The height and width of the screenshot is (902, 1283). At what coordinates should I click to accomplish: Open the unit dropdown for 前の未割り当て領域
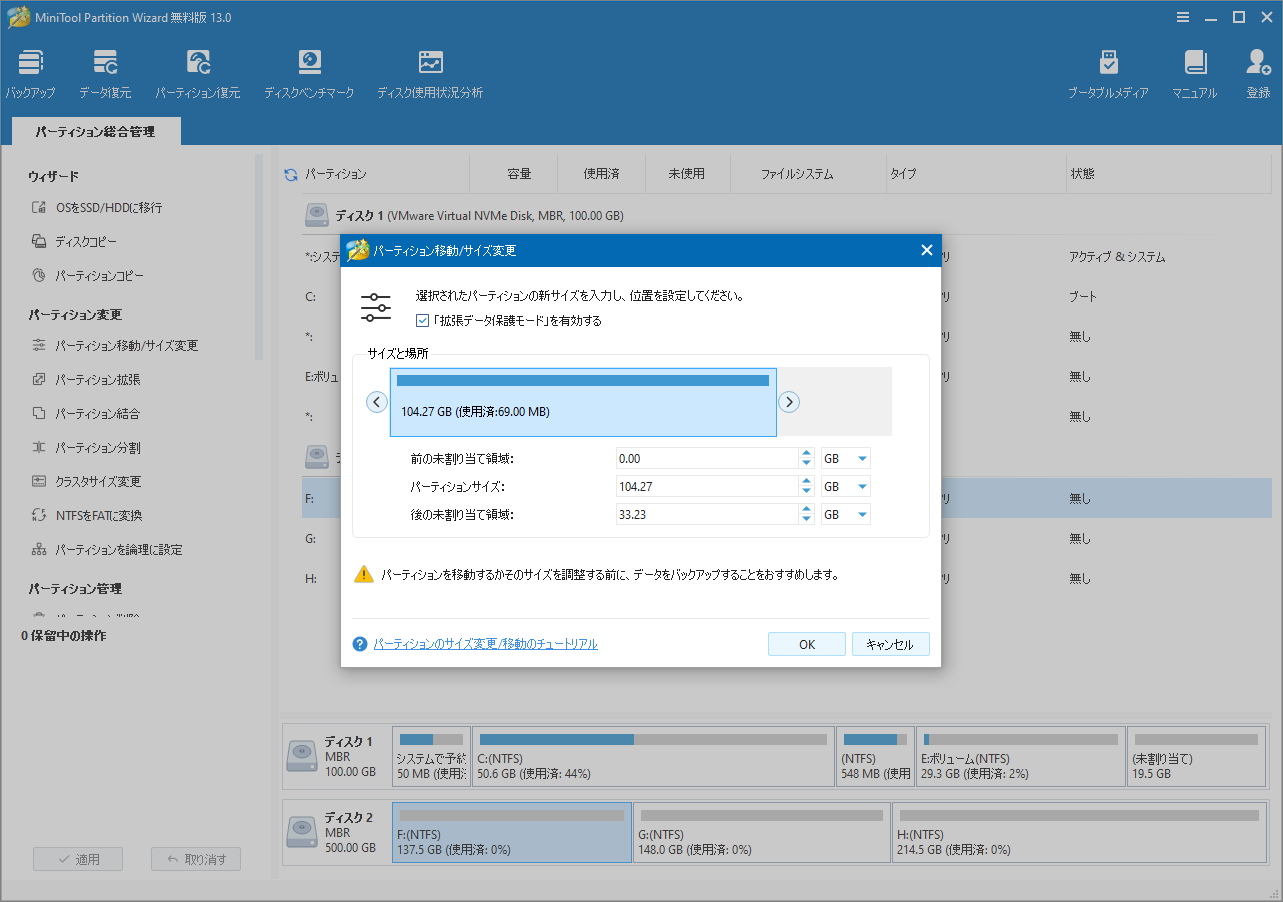coord(846,458)
